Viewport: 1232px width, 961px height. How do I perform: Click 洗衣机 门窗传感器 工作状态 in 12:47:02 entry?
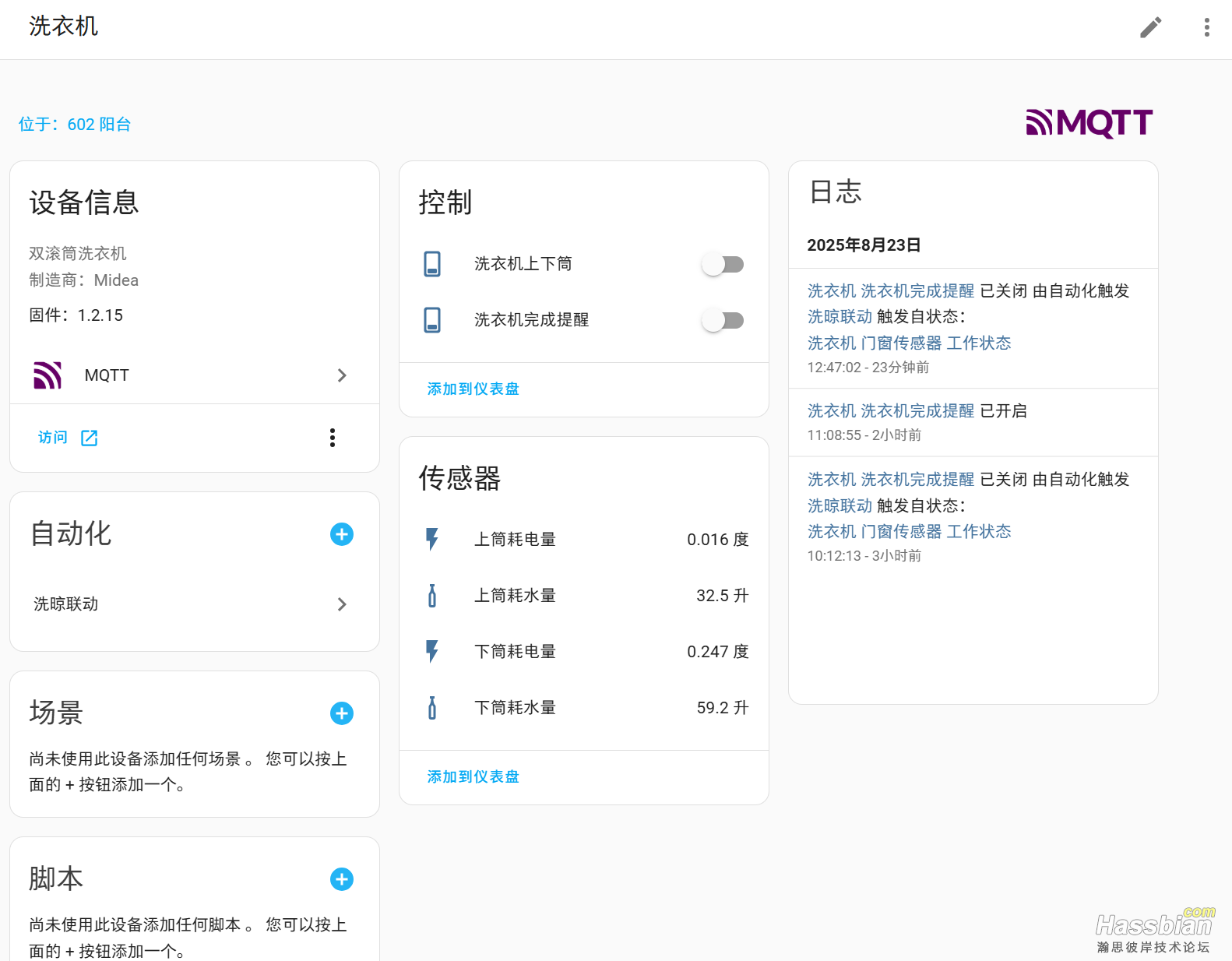[x=909, y=343]
